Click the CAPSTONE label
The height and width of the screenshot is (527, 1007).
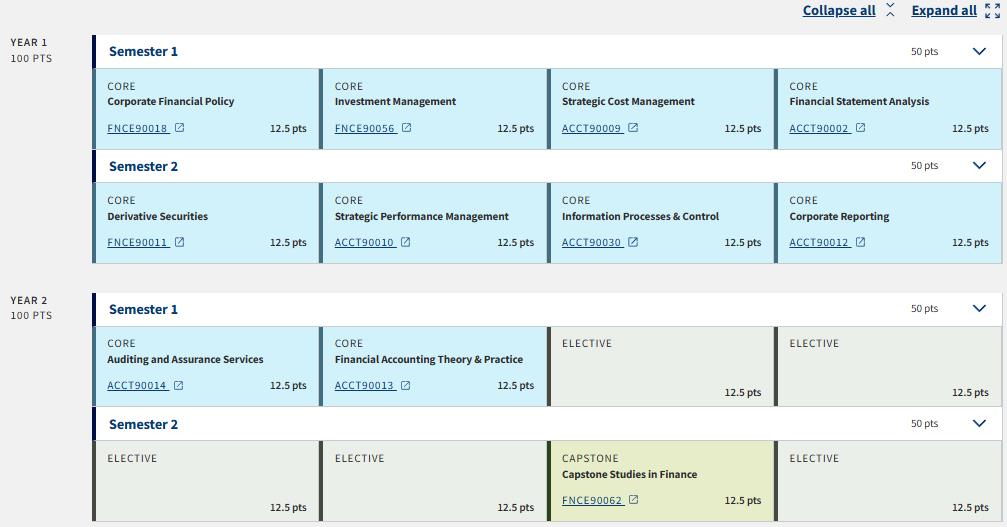click(590, 458)
